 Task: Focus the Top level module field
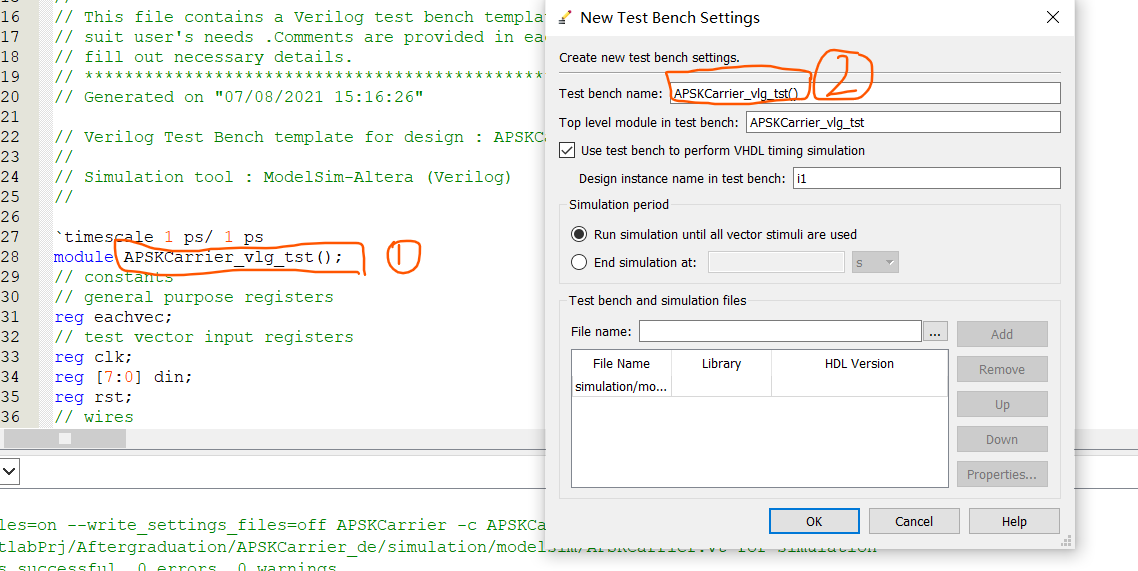(x=902, y=122)
